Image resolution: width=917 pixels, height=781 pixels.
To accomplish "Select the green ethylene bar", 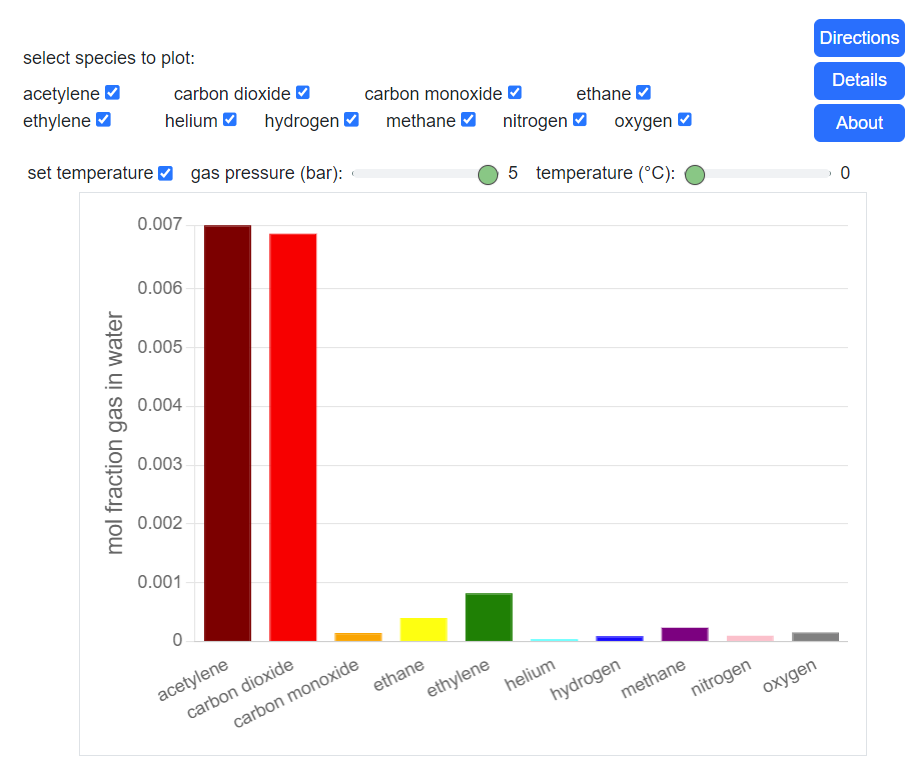I will [489, 617].
